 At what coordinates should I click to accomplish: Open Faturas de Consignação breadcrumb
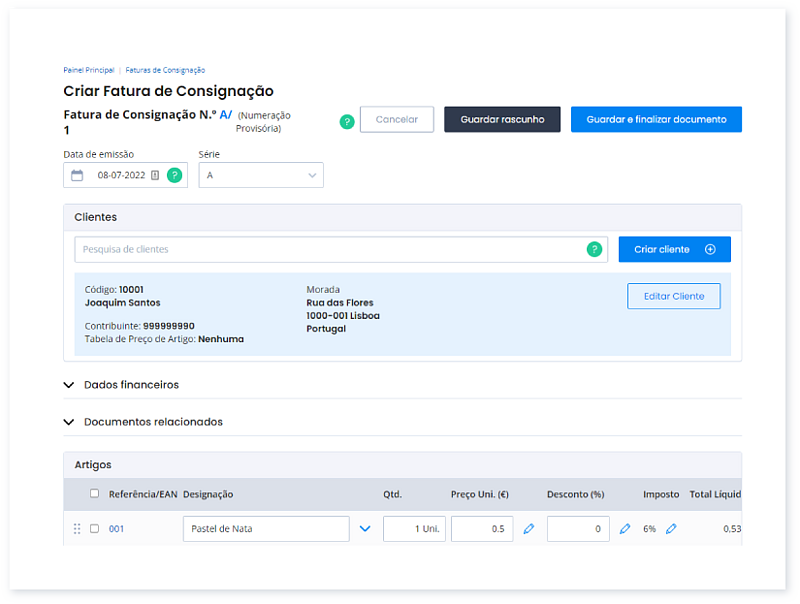point(165,70)
